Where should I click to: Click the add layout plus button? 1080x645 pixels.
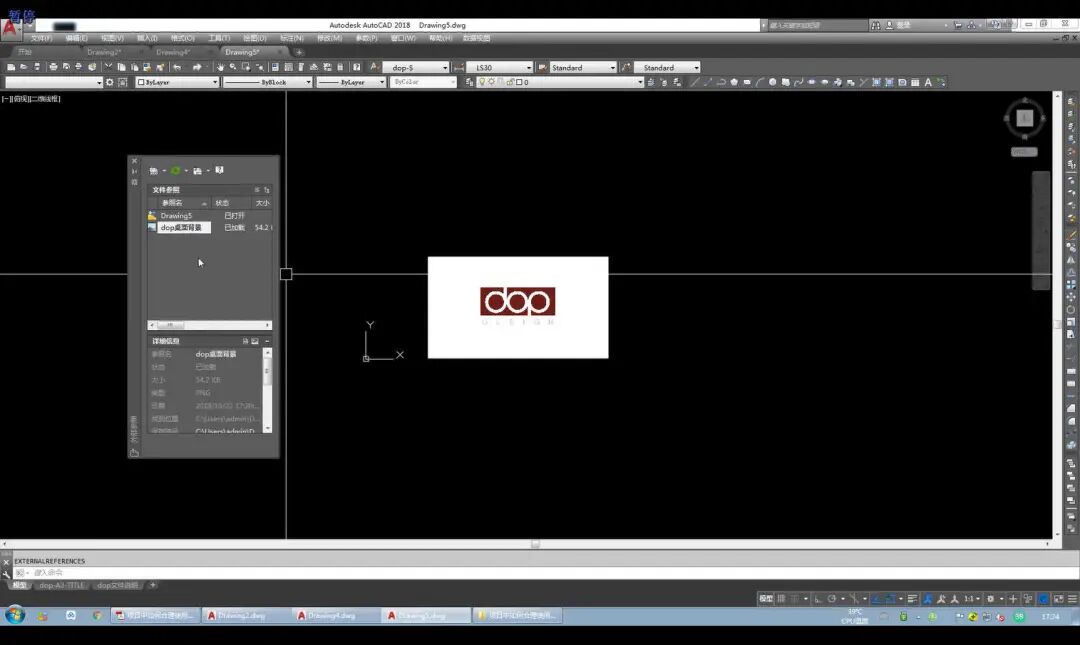coord(153,585)
